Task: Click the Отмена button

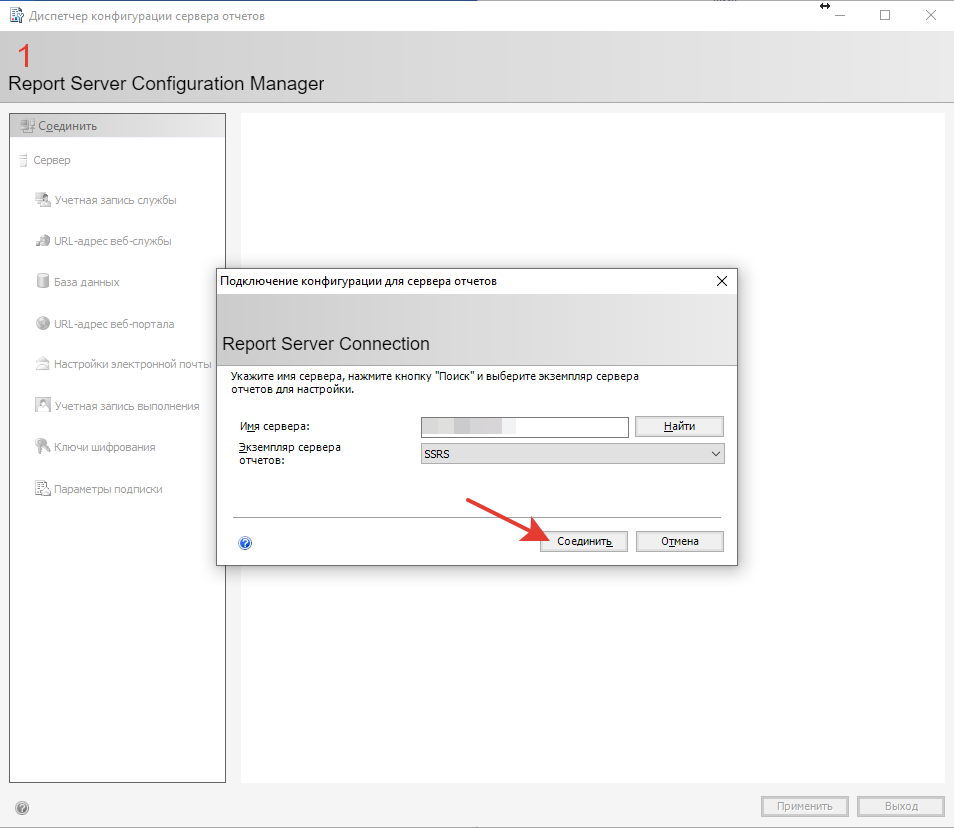Action: click(x=680, y=541)
